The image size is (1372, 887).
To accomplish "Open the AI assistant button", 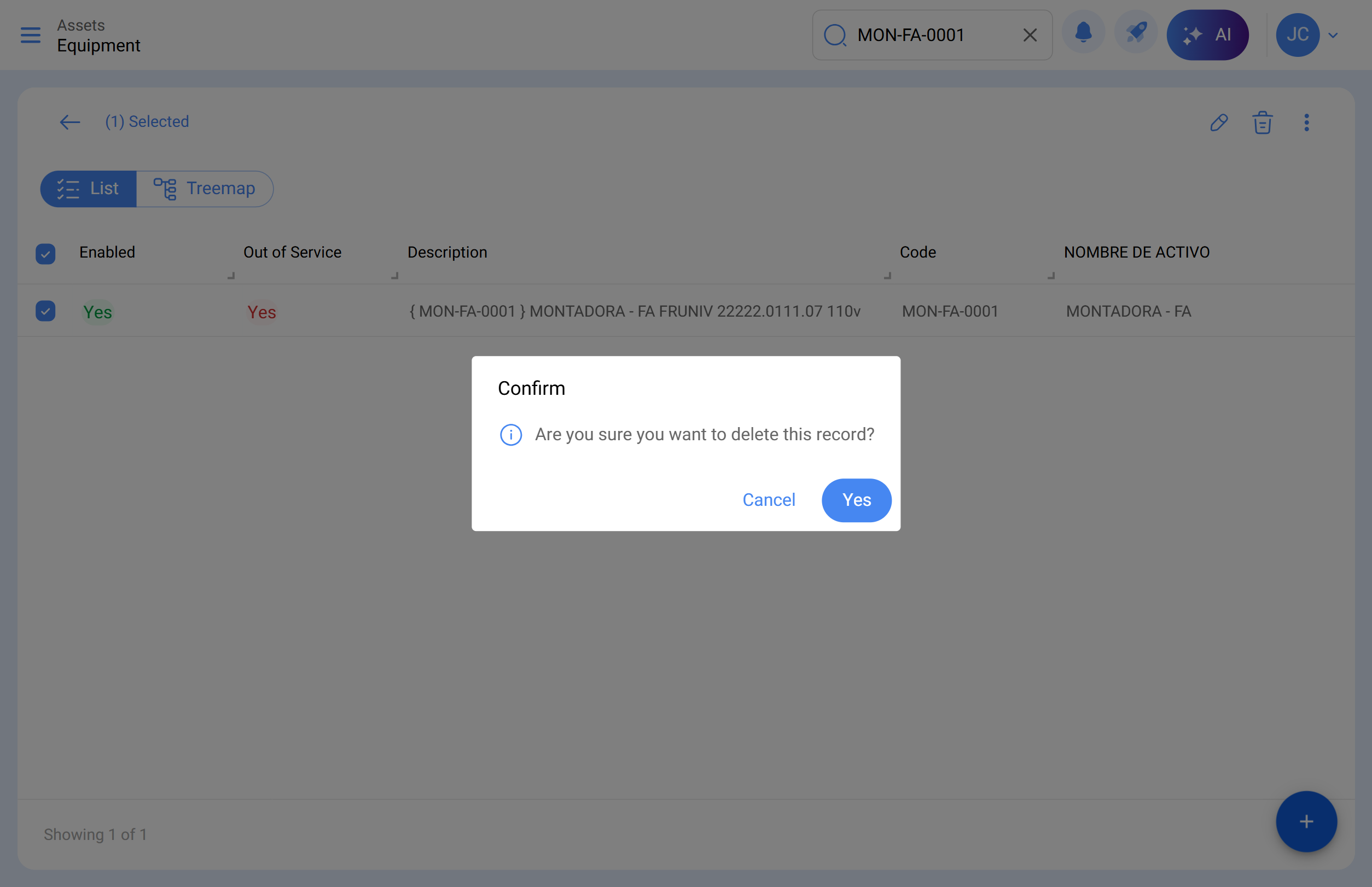I will pos(1207,35).
